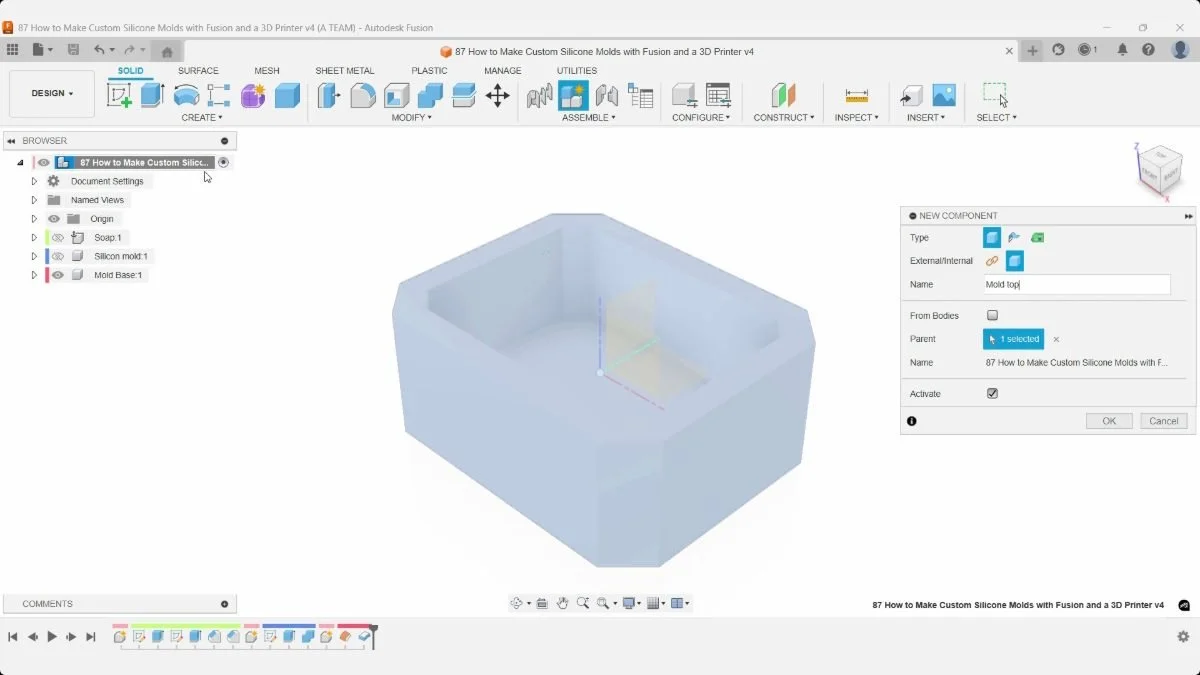Select the Press Pull tool

(x=329, y=95)
